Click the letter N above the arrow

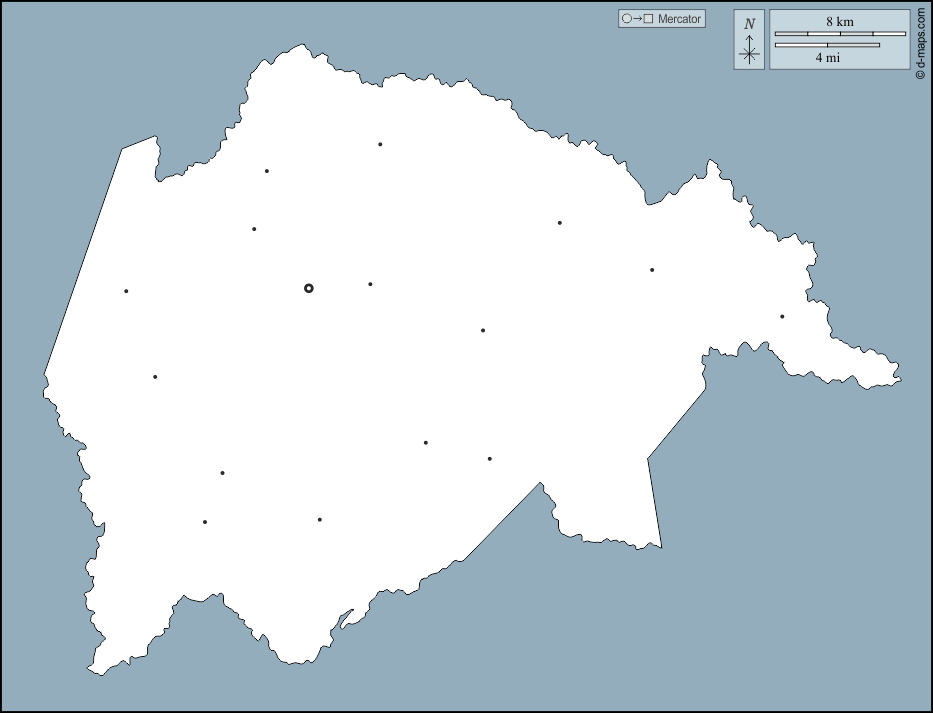click(x=749, y=24)
